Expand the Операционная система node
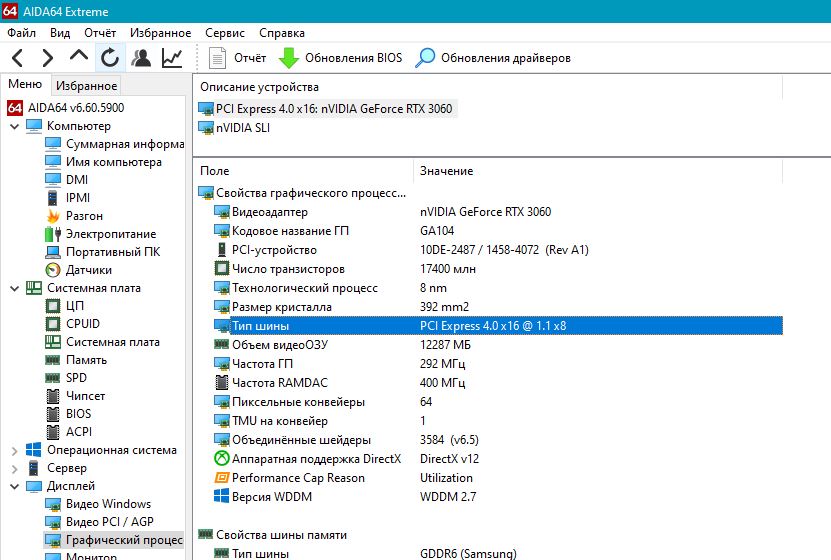The height and width of the screenshot is (560, 831). (14, 451)
